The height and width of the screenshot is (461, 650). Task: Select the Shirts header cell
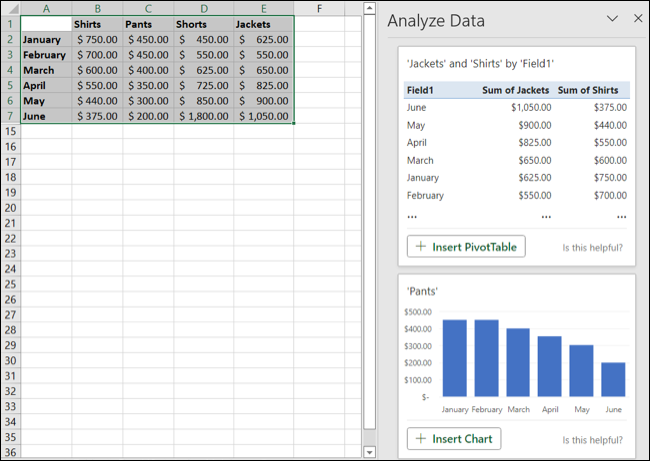coord(97,24)
